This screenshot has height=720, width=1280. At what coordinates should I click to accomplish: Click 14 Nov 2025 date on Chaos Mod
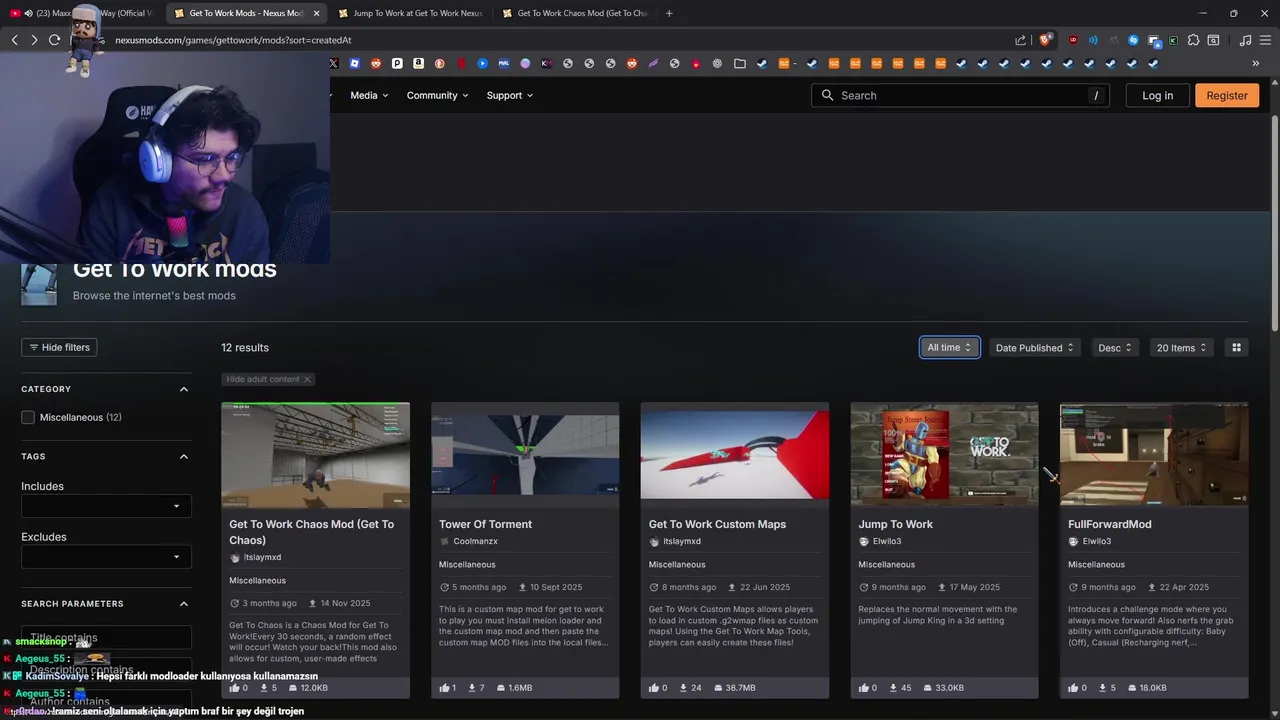coord(346,603)
